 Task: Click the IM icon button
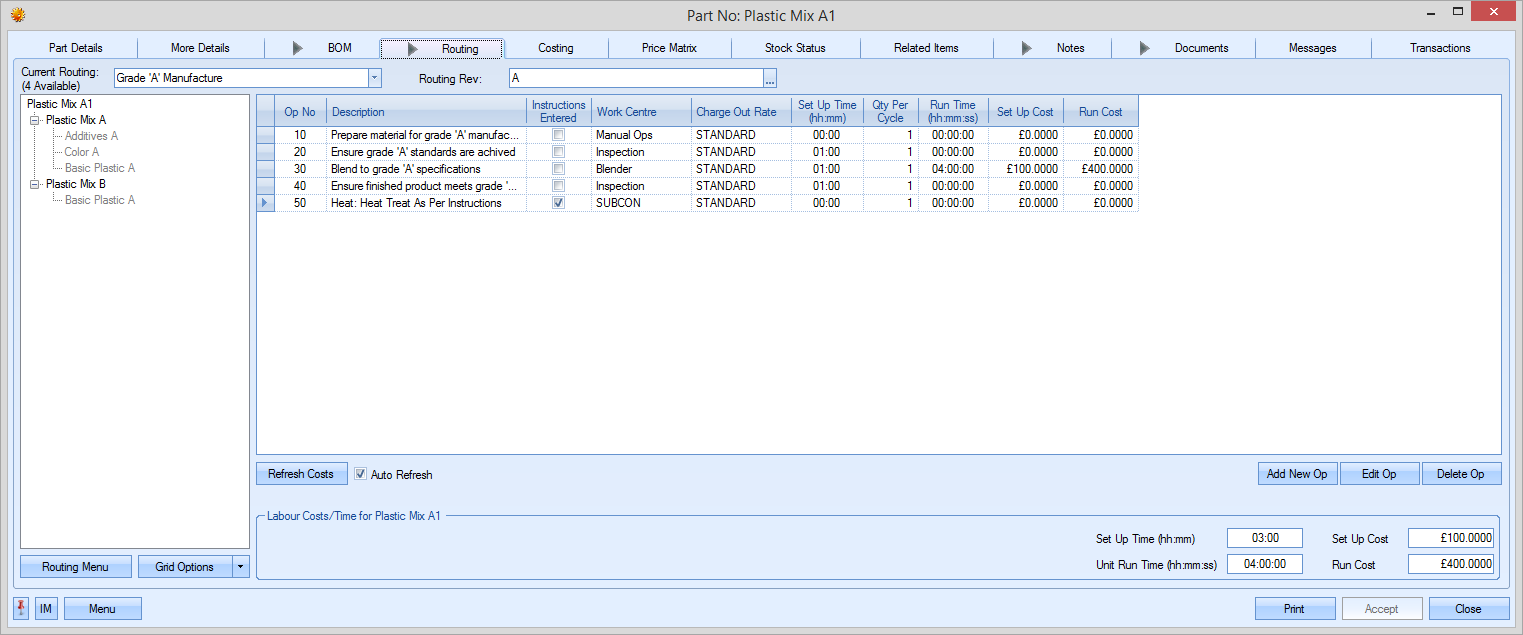pyautogui.click(x=46, y=608)
